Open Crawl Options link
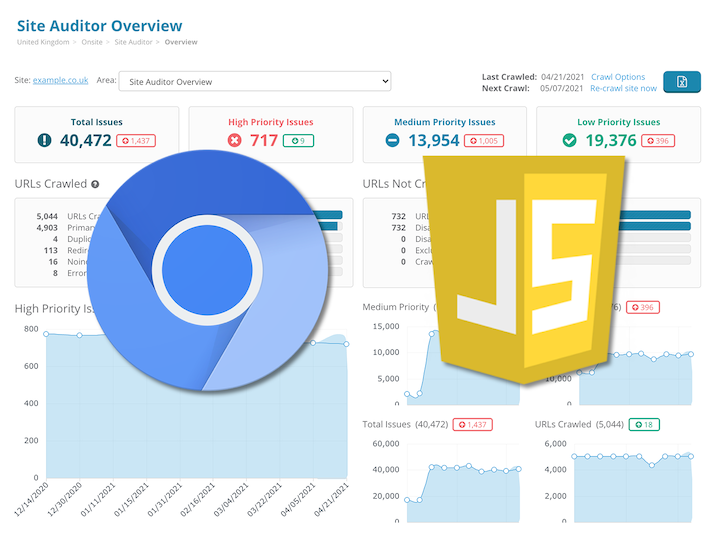This screenshot has width=720, height=540. [617, 77]
